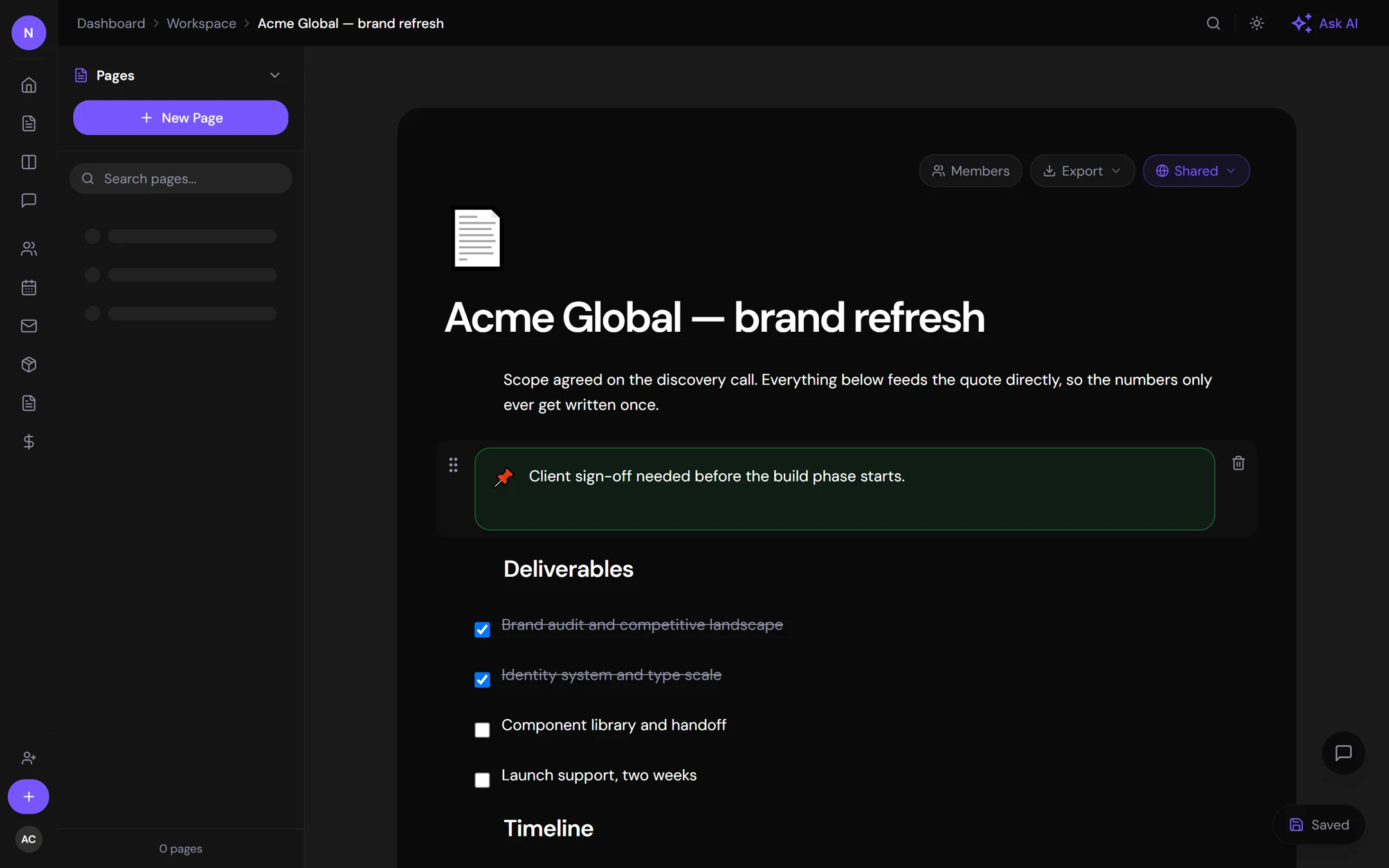Click the search magnifier in top bar

coord(1213,23)
